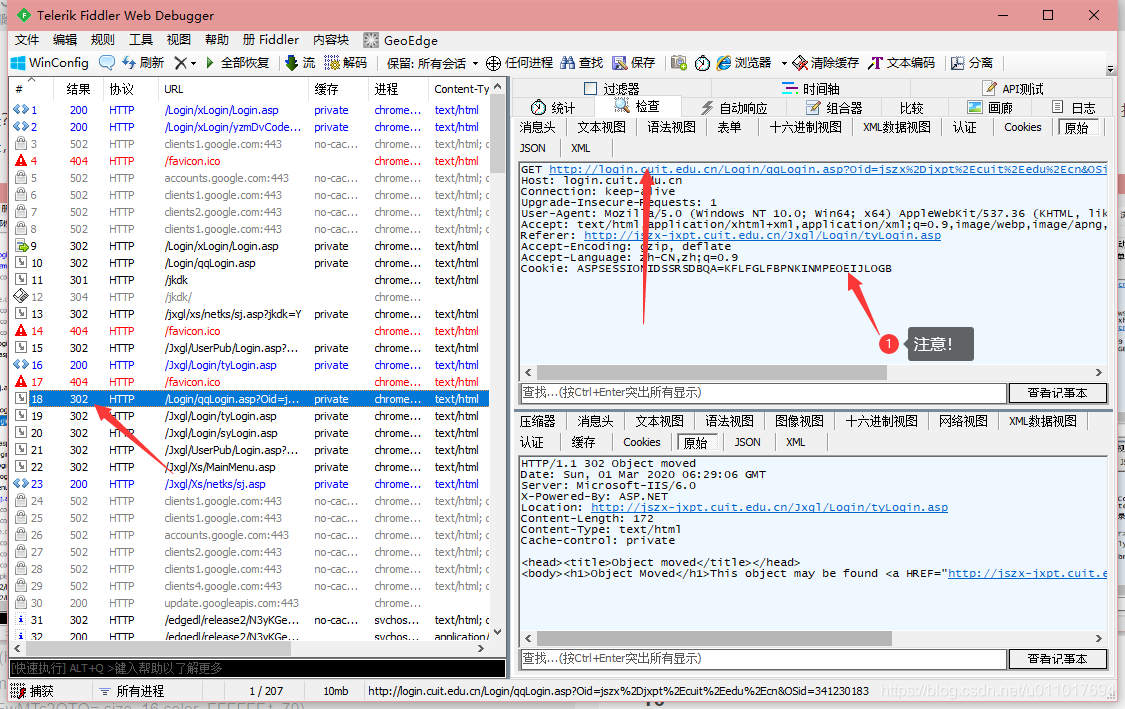
Task: Switch to the 组合器 composer tab
Action: pyautogui.click(x=834, y=108)
